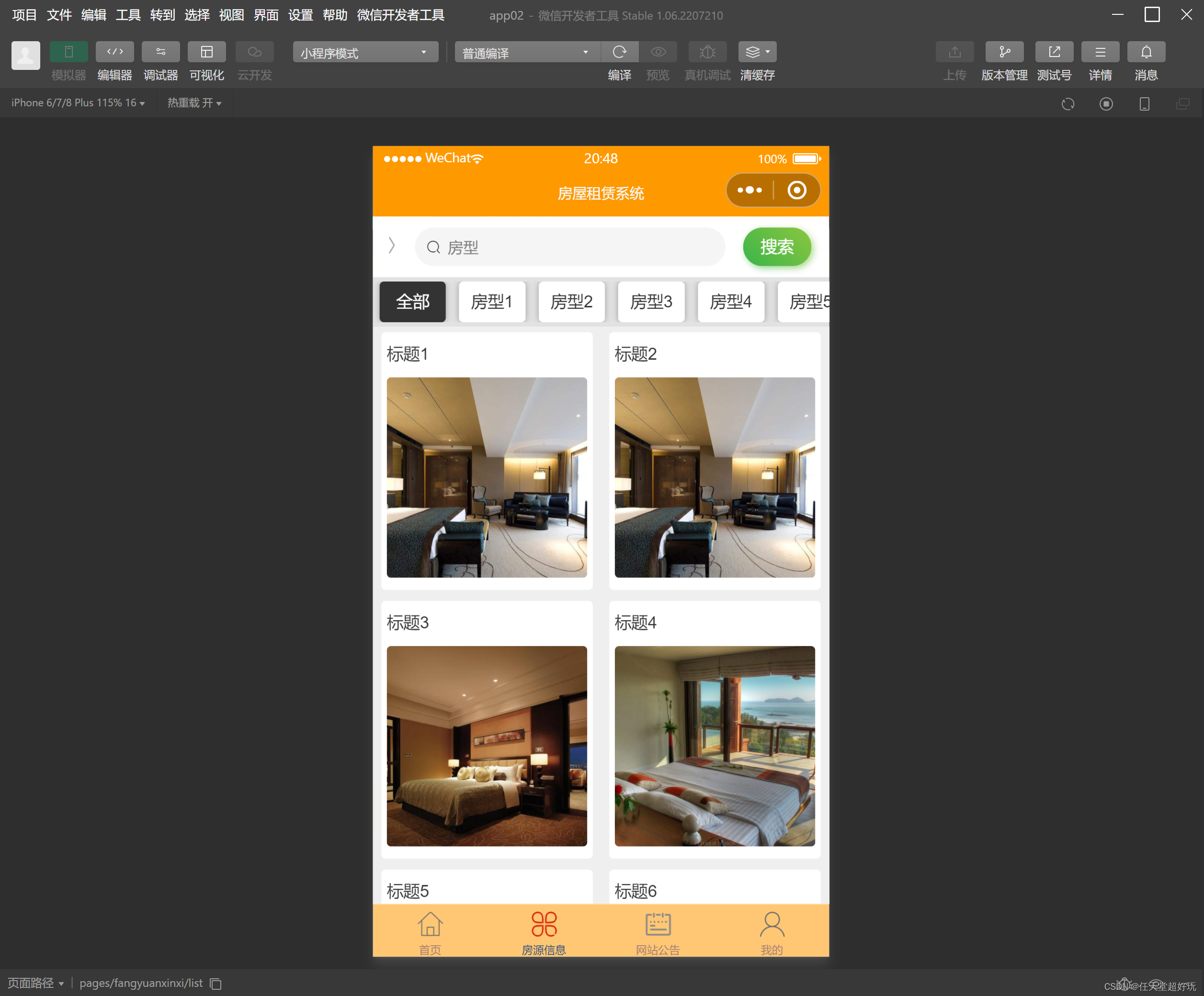Copy page path with the copy icon
This screenshot has width=1204, height=996.
216,984
